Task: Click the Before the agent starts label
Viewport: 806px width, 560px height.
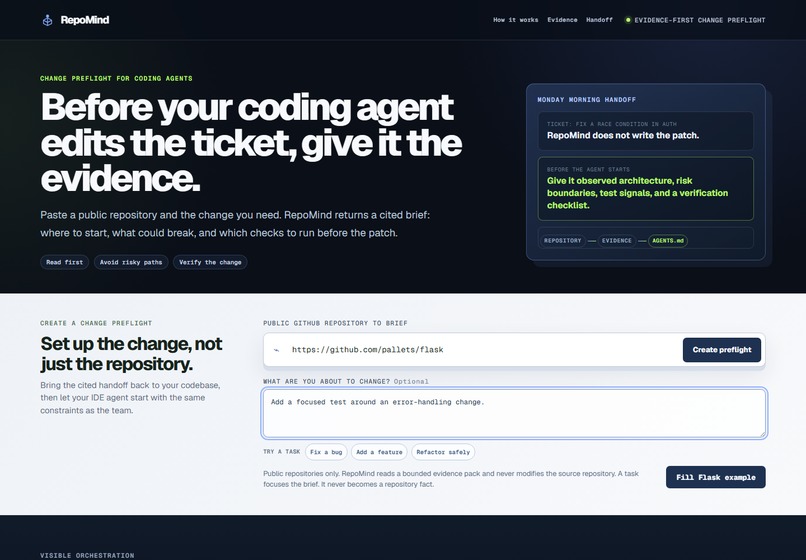Action: pos(588,169)
